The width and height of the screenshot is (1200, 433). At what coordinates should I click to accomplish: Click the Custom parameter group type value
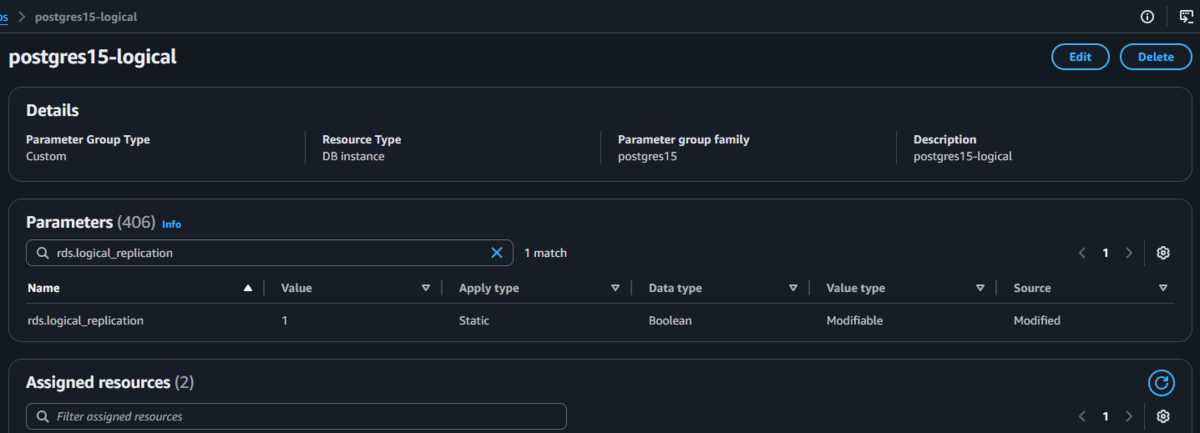pos(46,157)
